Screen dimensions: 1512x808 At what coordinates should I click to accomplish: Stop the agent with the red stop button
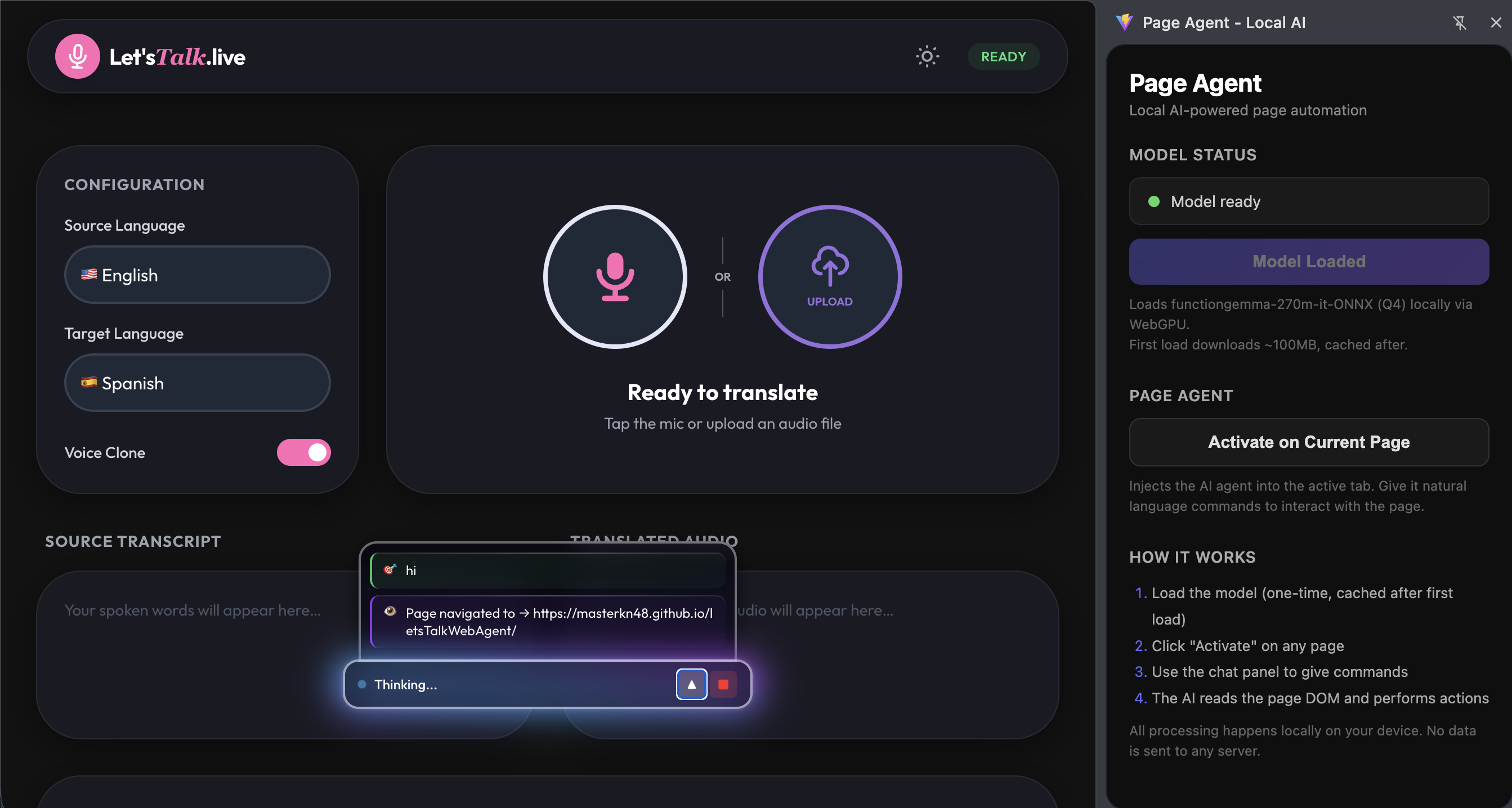[x=723, y=684]
